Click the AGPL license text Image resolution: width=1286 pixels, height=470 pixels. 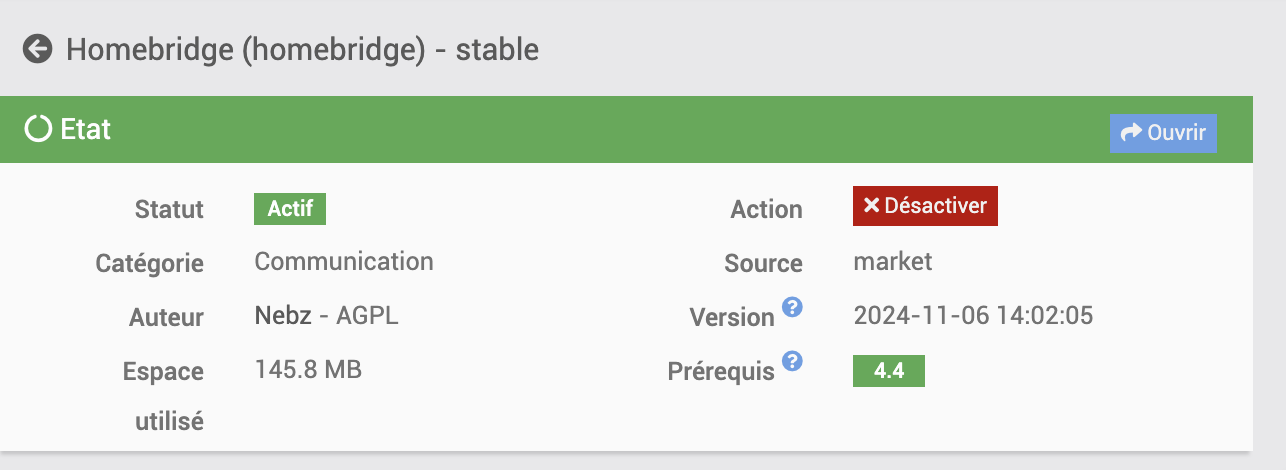click(x=367, y=316)
